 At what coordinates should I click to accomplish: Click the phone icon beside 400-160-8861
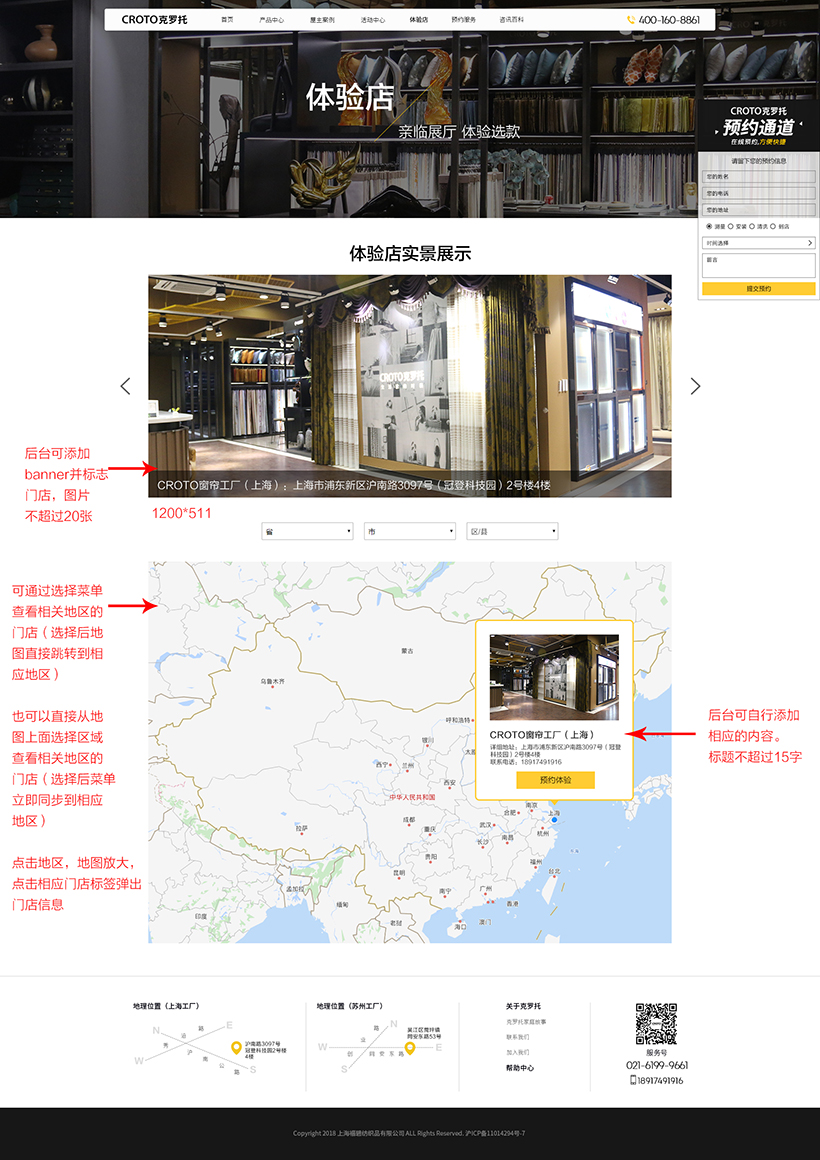[631, 20]
